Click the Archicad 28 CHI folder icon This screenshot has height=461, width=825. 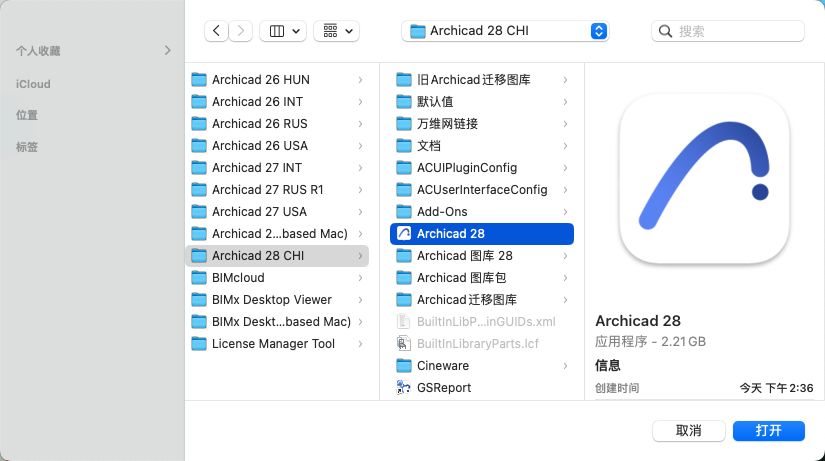[199, 256]
